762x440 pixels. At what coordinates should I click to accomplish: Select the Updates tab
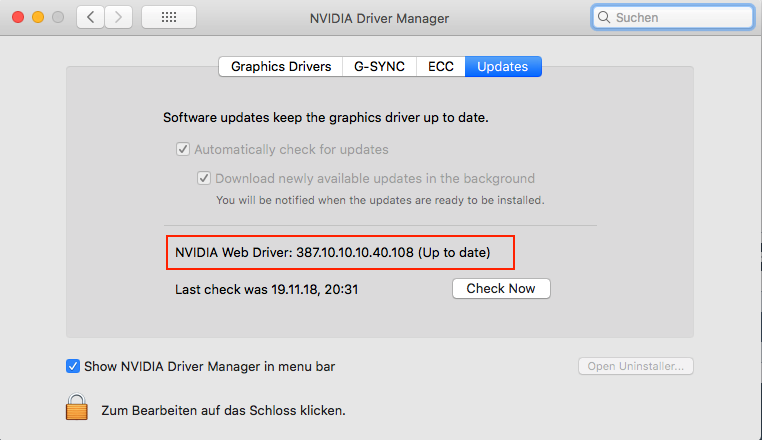(502, 67)
